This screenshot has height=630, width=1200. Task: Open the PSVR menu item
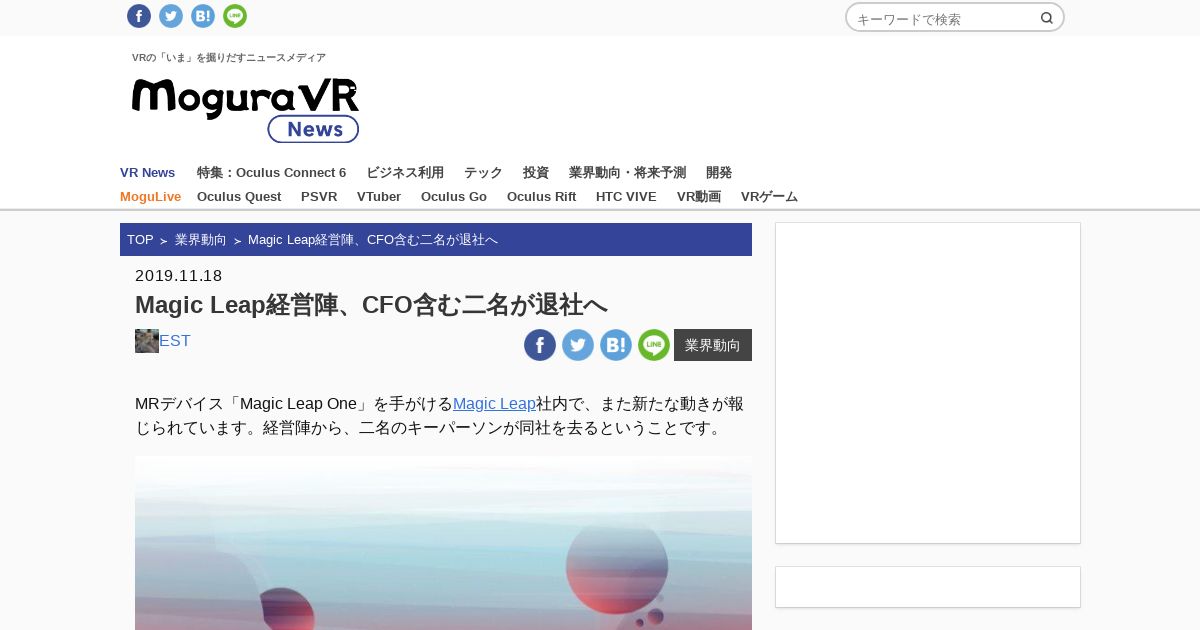[x=319, y=196]
